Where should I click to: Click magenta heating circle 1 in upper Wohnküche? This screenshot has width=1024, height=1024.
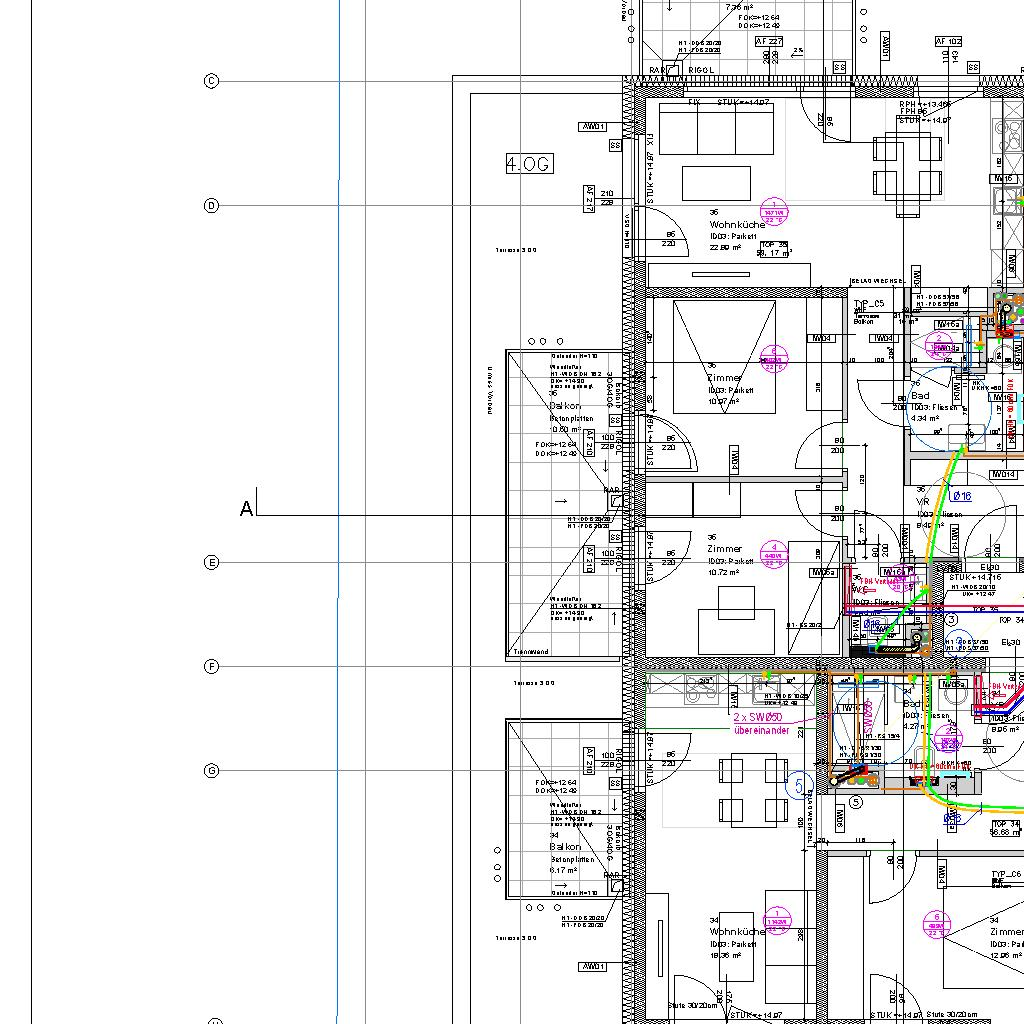(x=774, y=212)
